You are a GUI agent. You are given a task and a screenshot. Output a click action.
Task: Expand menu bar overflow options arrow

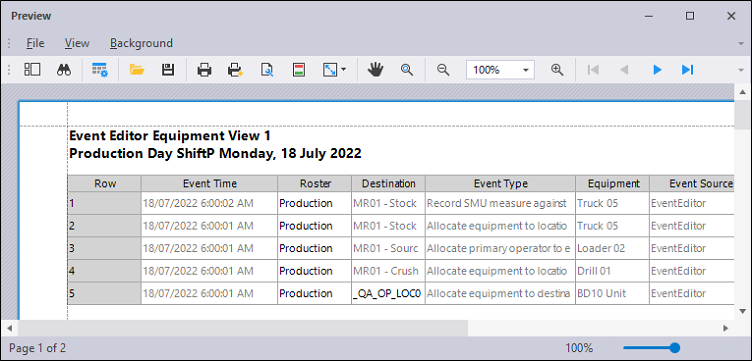click(740, 43)
